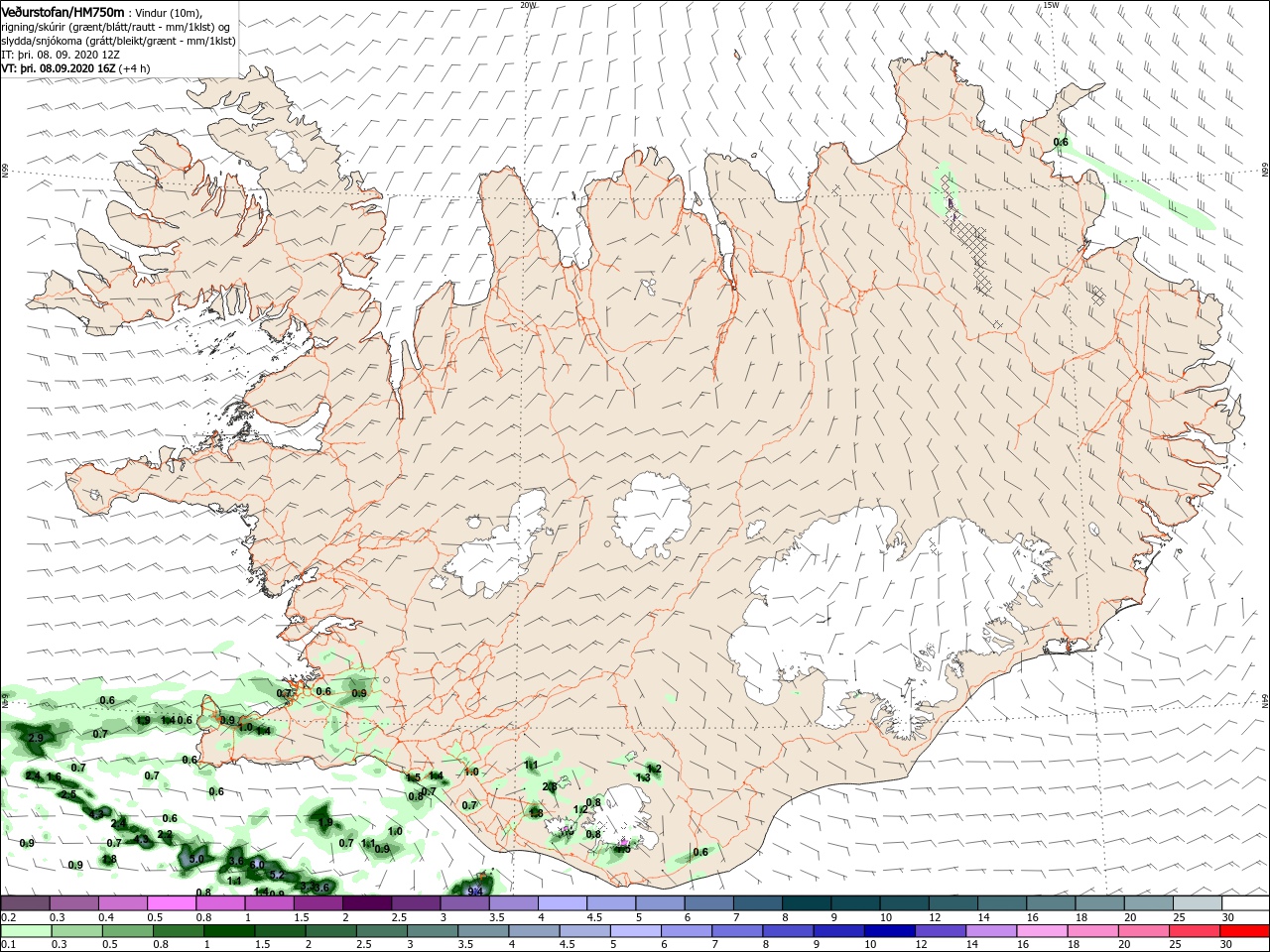Click the 0.2 legend scale label

(x=8, y=918)
